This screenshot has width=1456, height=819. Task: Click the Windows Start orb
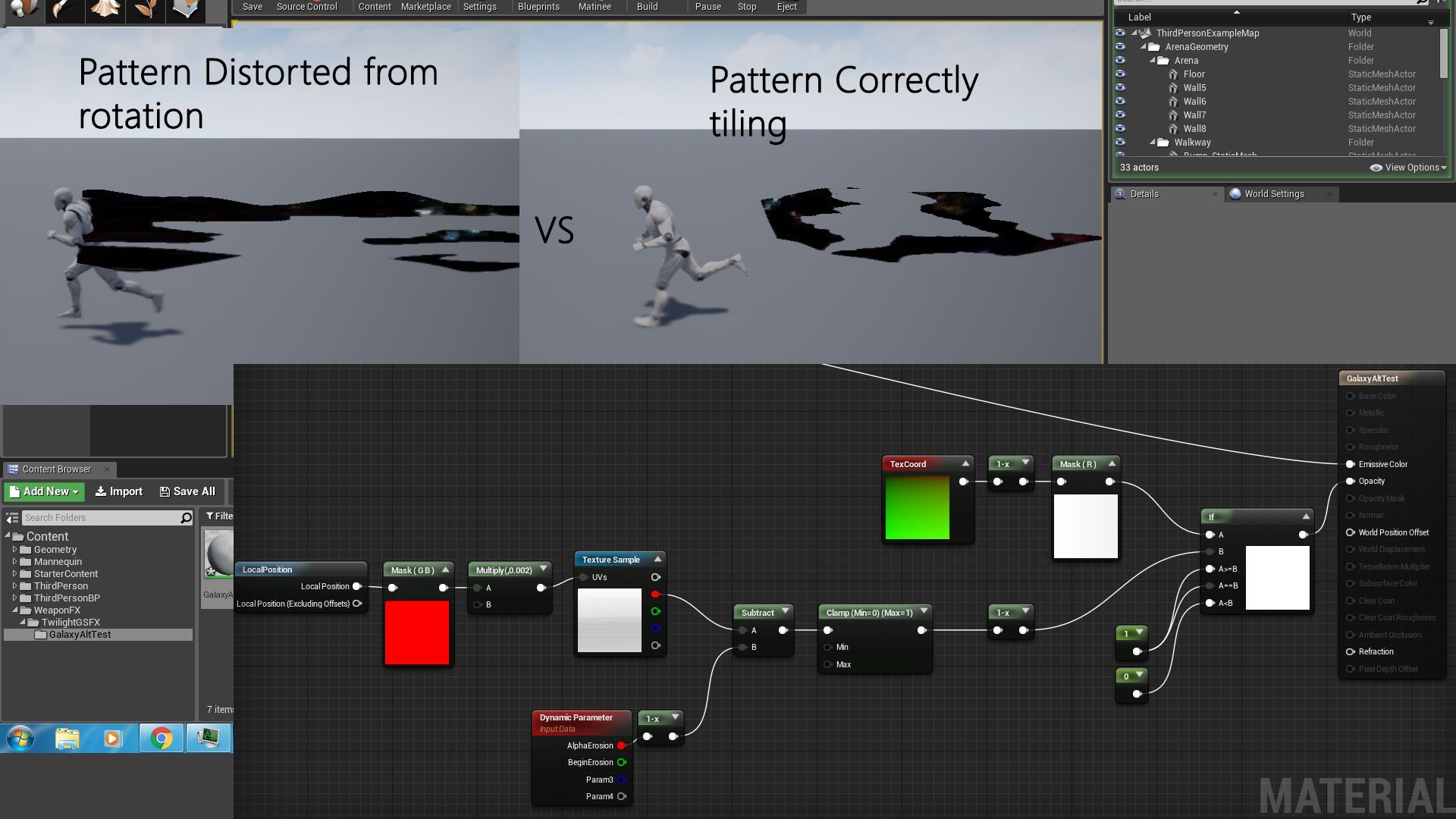coord(20,738)
